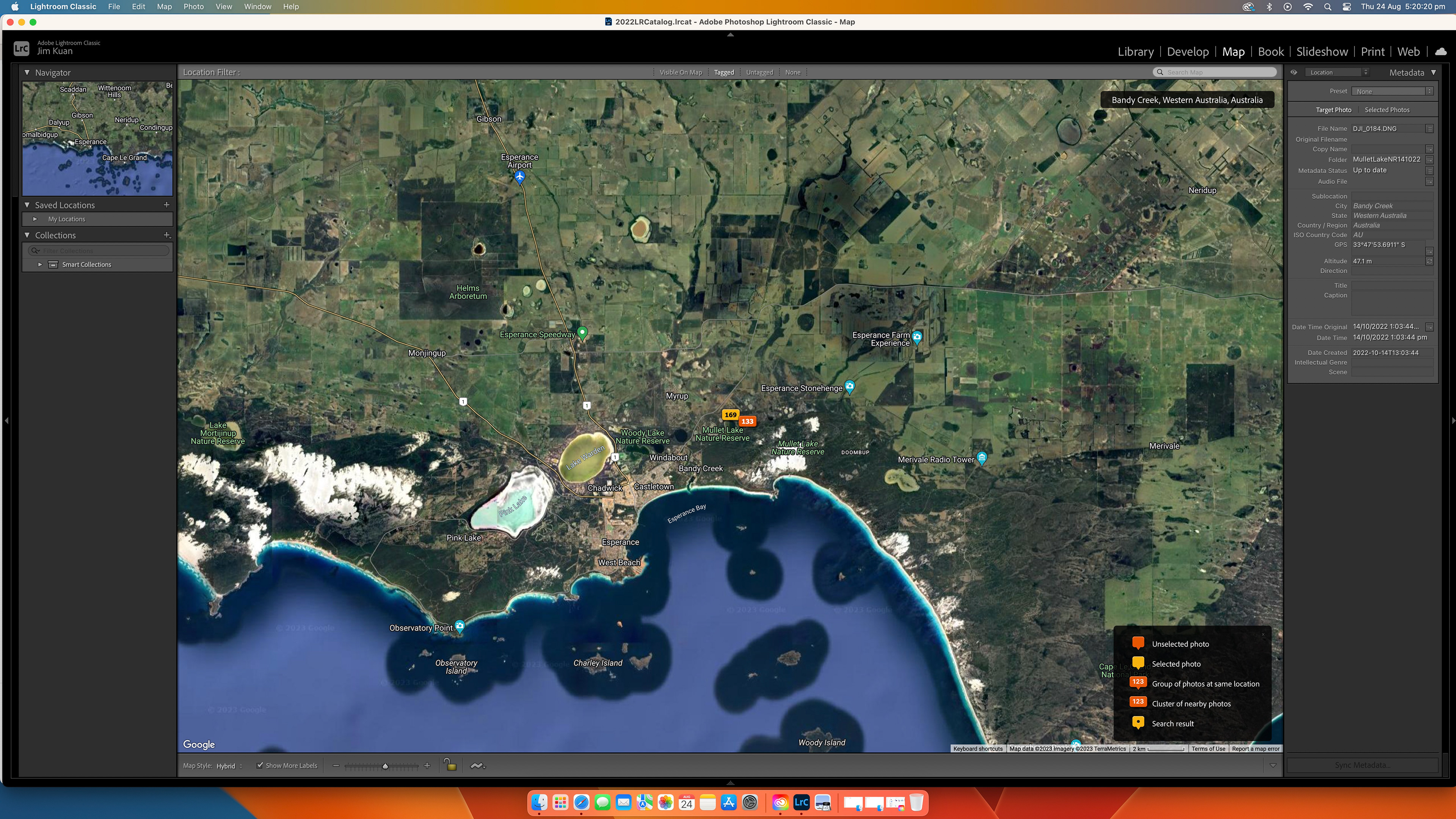Click the Esperance Speedway green pin
Image resolution: width=1456 pixels, height=819 pixels.
(x=582, y=333)
